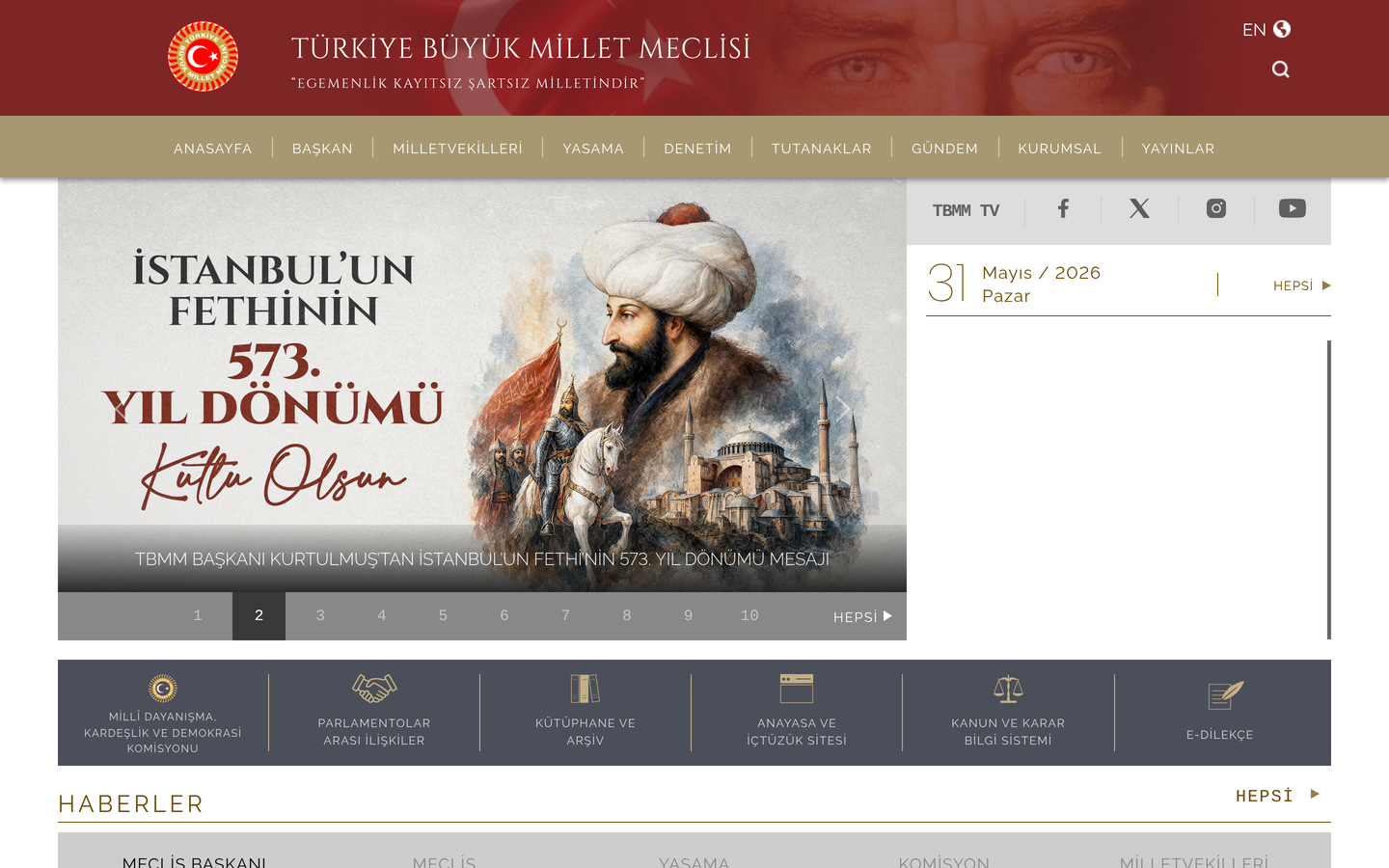Click HEPSİ next to the date
This screenshot has width=1389, height=868.
1301,285
